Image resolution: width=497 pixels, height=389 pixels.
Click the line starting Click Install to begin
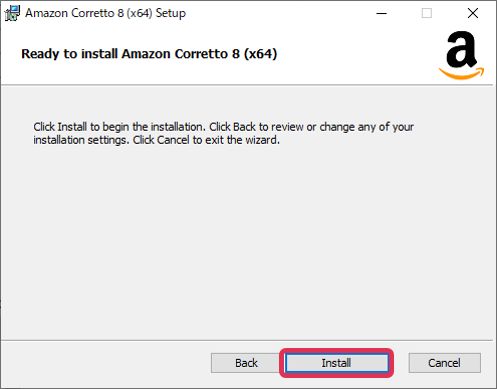pos(223,127)
